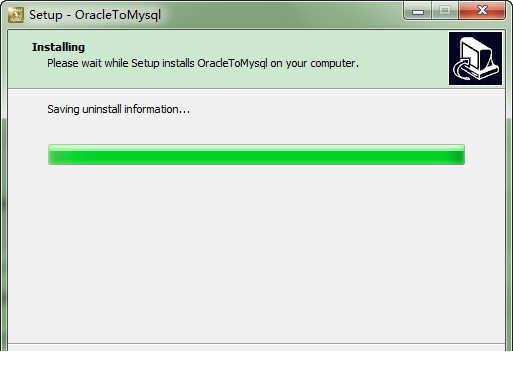513x365 pixels.
Task: Click the word "Setup" in the window title
Action: tap(46, 15)
